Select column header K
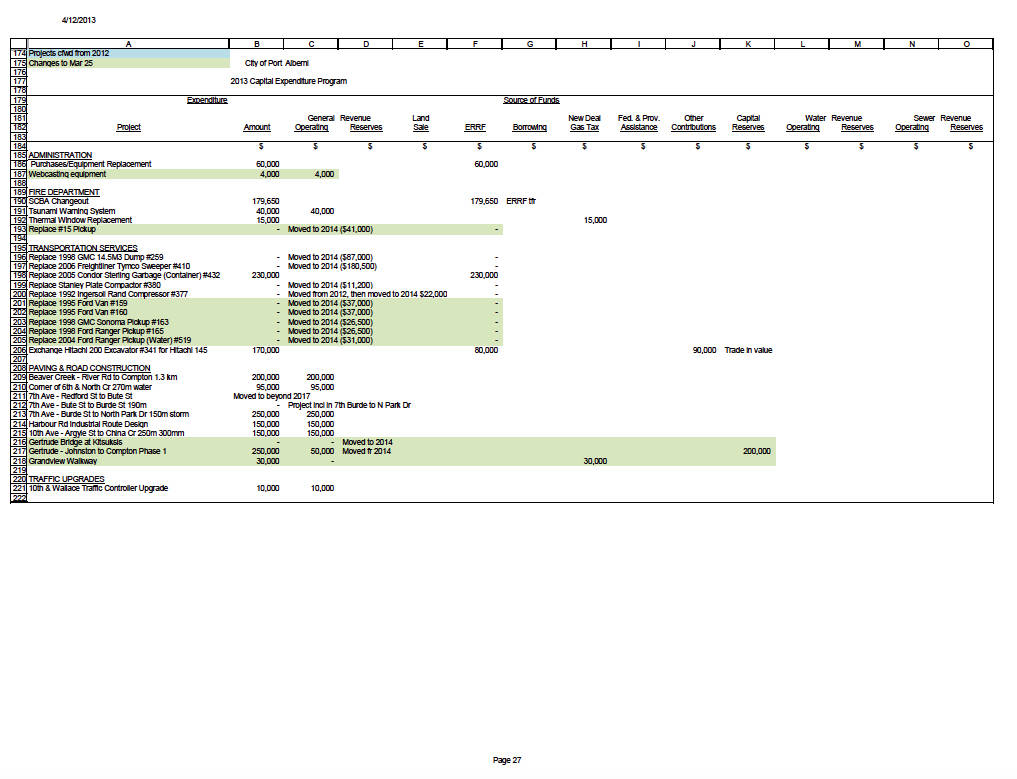Screen dimensions: 1017x779 [x=748, y=43]
